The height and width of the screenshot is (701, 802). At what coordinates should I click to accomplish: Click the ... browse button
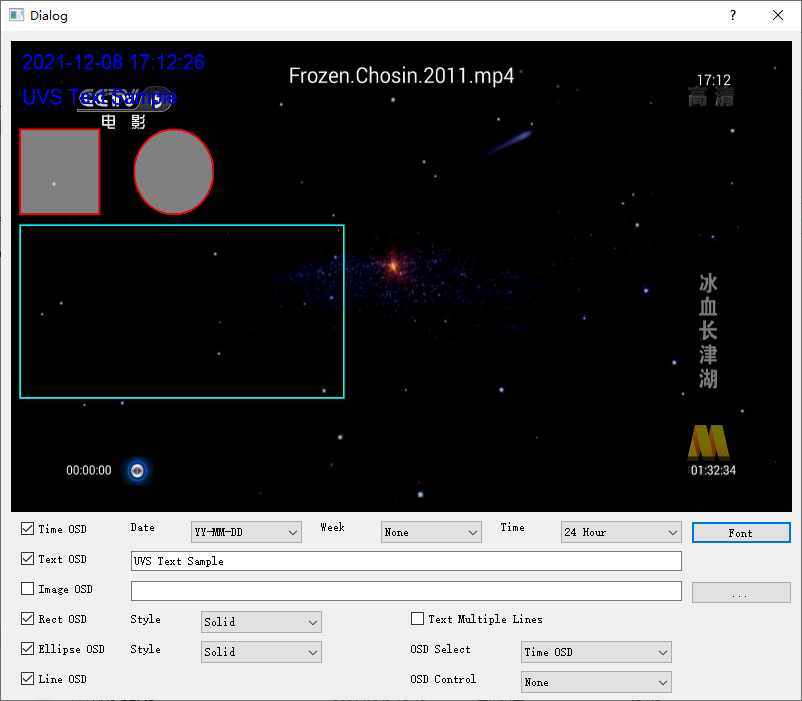click(741, 592)
